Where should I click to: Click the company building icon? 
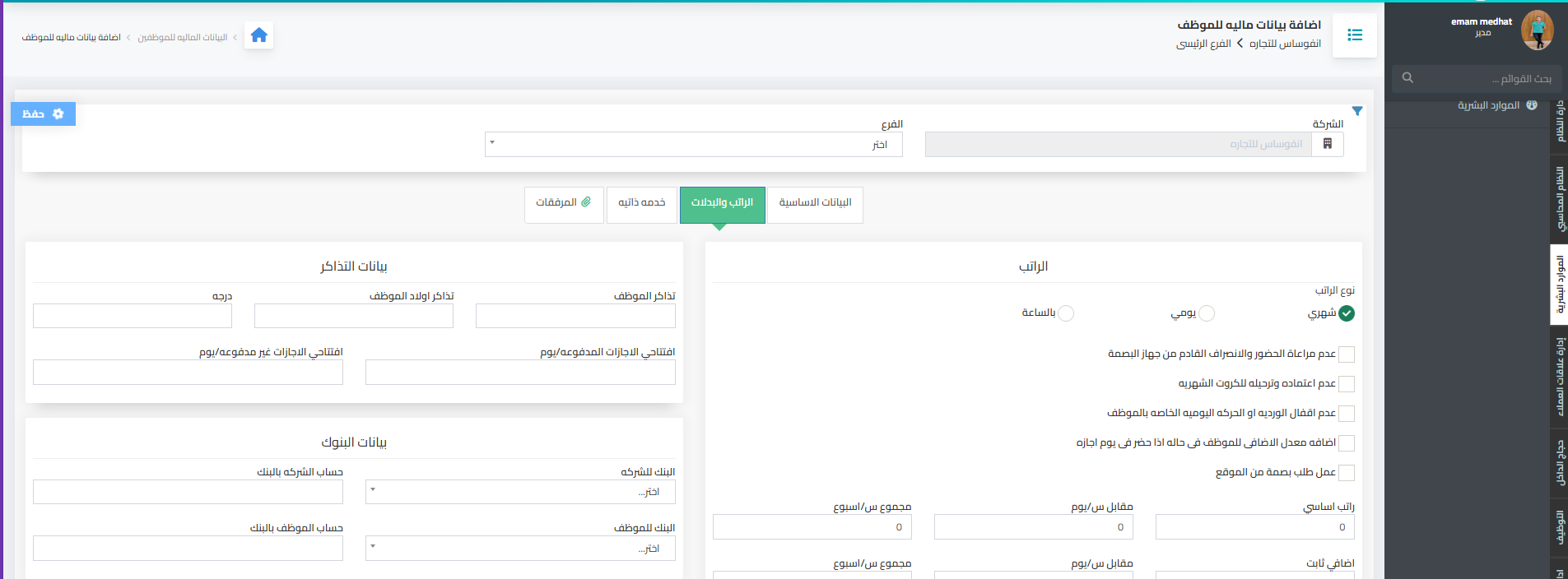coord(1327,144)
